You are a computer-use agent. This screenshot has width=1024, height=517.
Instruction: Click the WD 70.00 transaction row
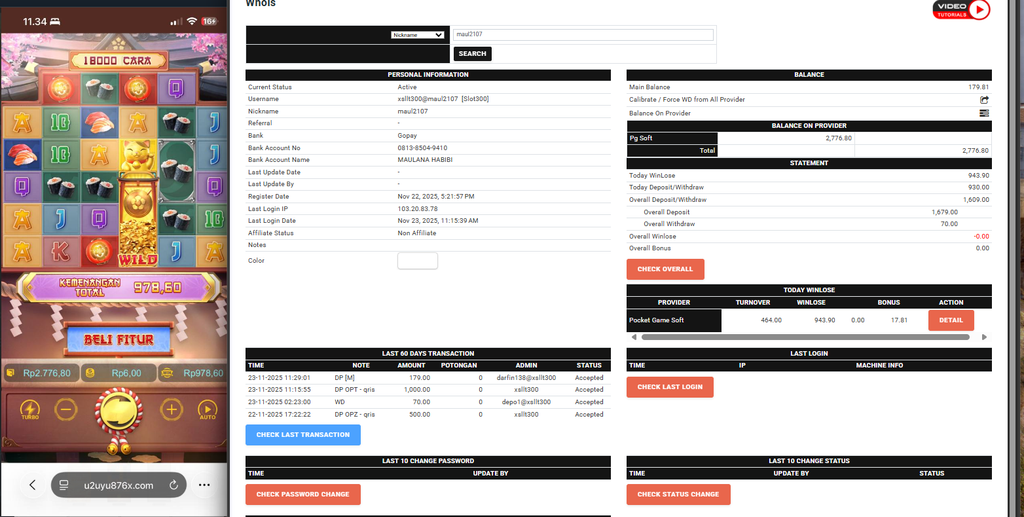(x=428, y=402)
